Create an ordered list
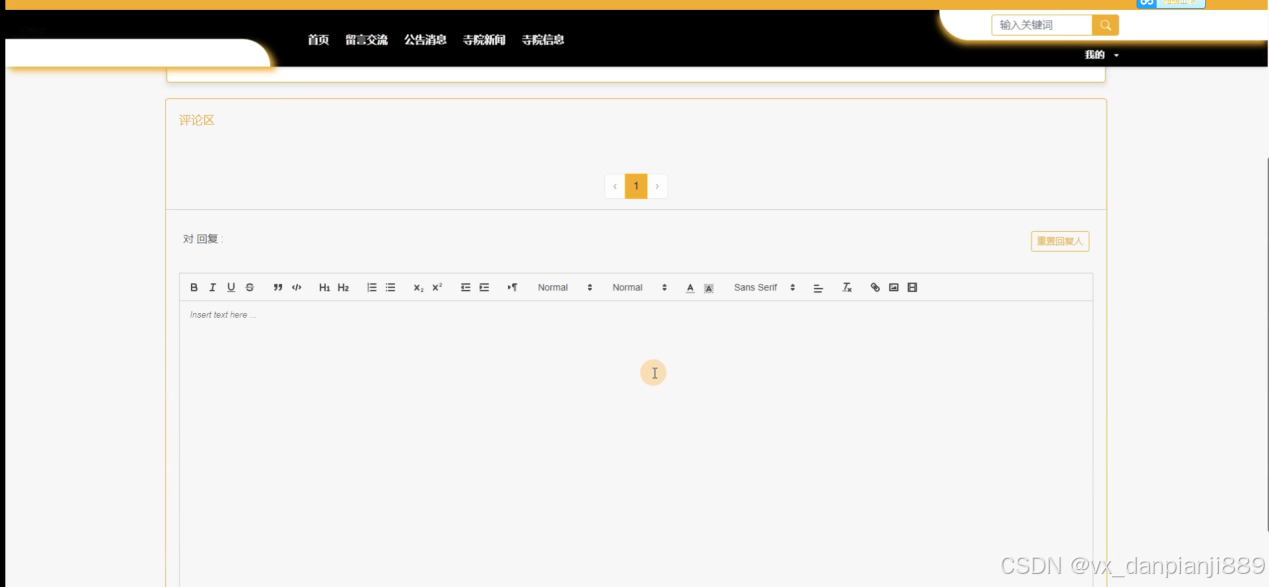Screen dimensions: 1269x587 point(372,288)
